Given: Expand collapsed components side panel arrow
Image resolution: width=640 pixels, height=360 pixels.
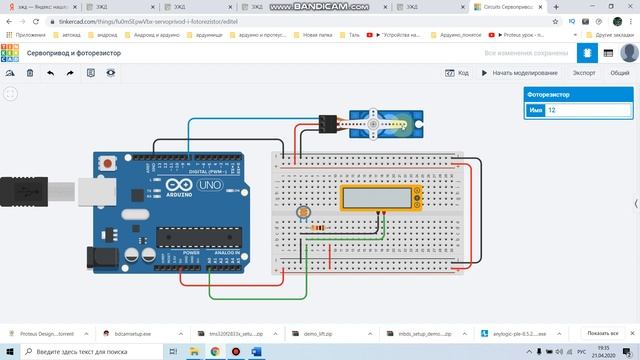Looking at the screenshot, I should click(x=636, y=204).
